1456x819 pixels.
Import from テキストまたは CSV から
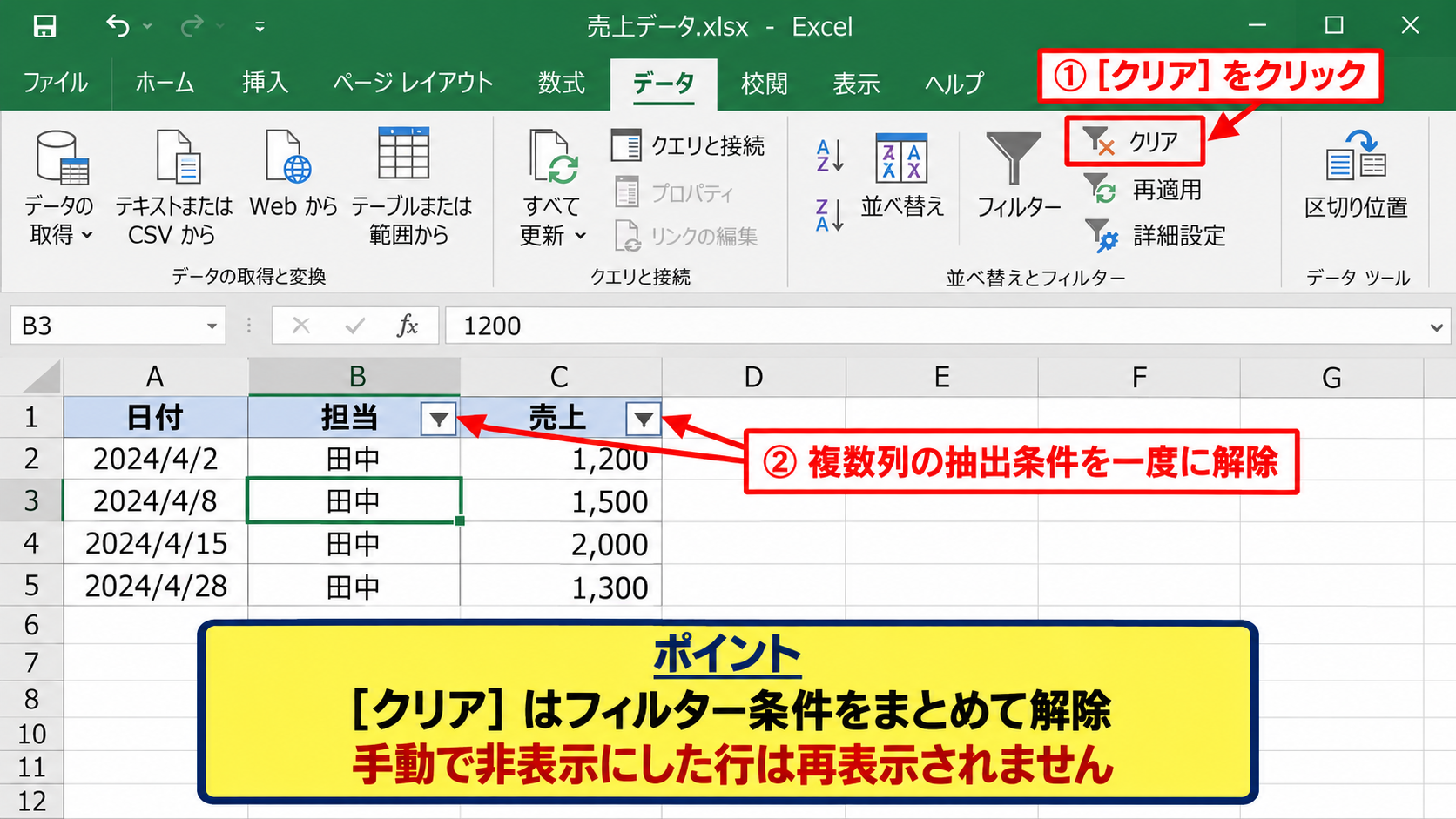point(173,185)
